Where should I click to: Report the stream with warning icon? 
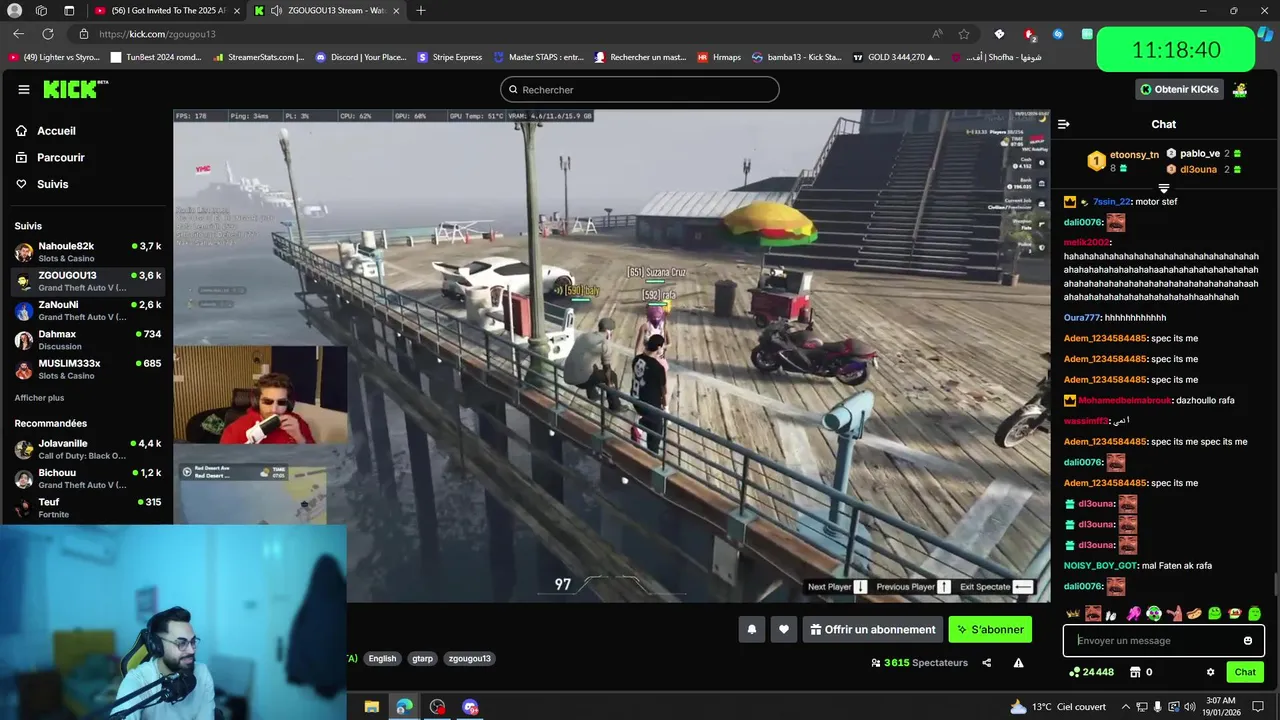1018,663
